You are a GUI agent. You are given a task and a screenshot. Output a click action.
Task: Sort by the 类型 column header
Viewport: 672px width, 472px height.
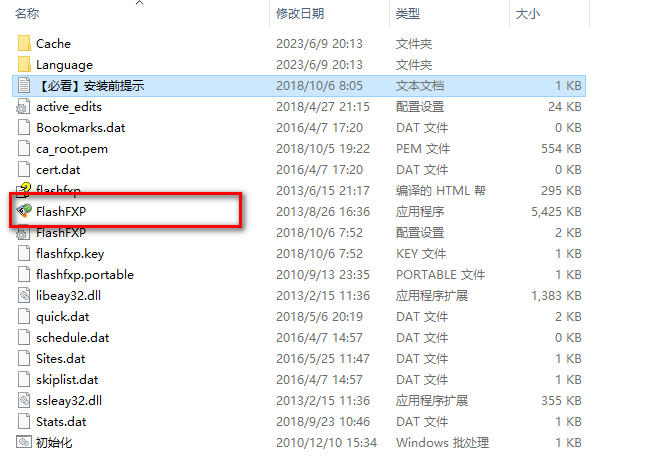click(x=408, y=14)
